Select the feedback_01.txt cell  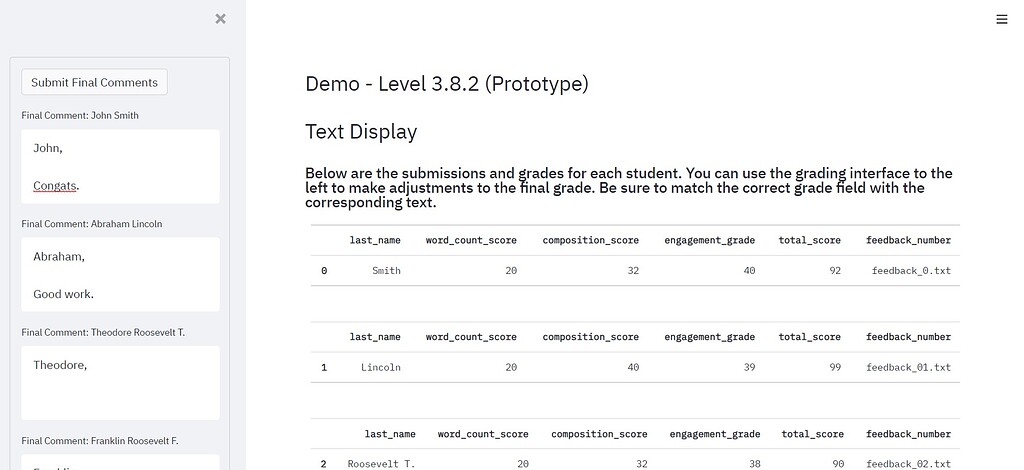[x=908, y=368]
